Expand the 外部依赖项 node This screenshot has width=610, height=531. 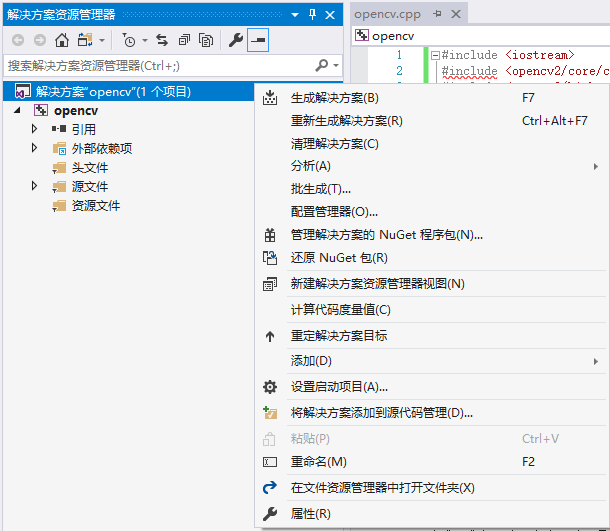coord(34,148)
